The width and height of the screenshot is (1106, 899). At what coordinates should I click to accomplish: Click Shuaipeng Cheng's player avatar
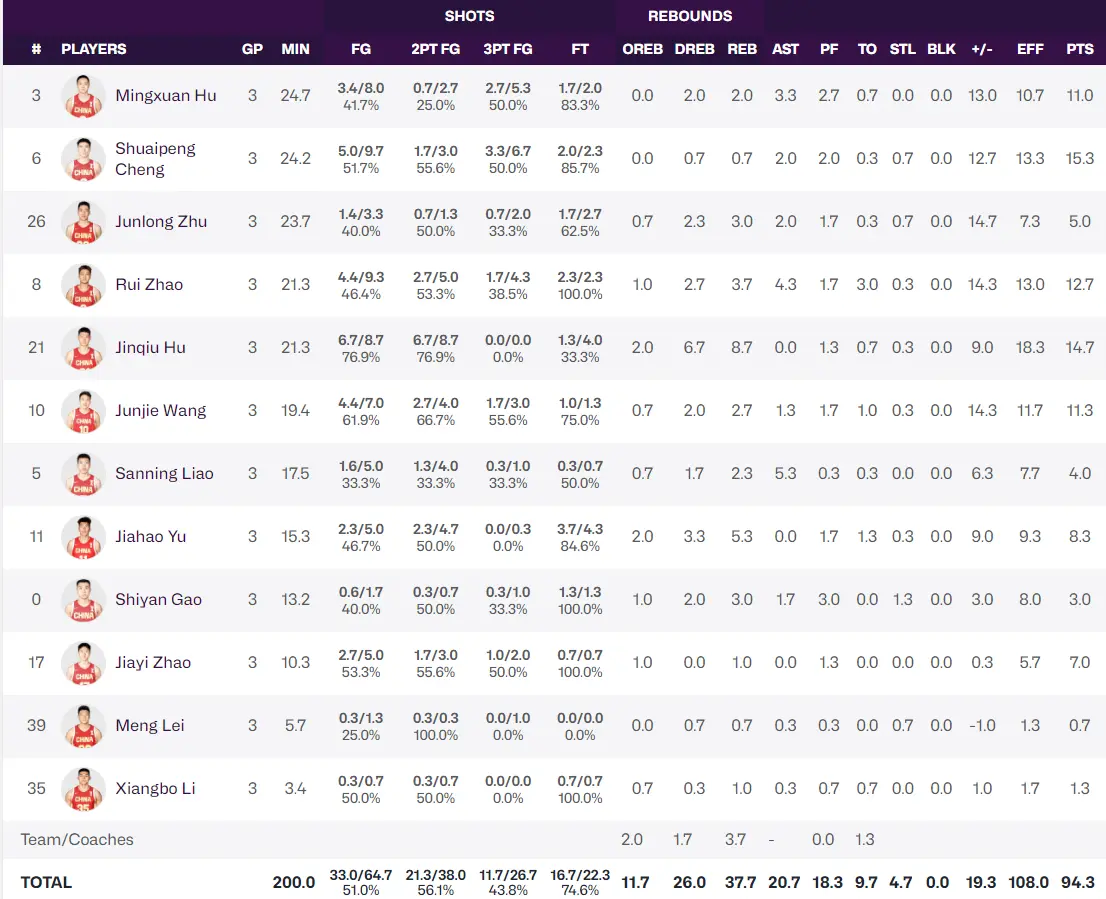83,159
